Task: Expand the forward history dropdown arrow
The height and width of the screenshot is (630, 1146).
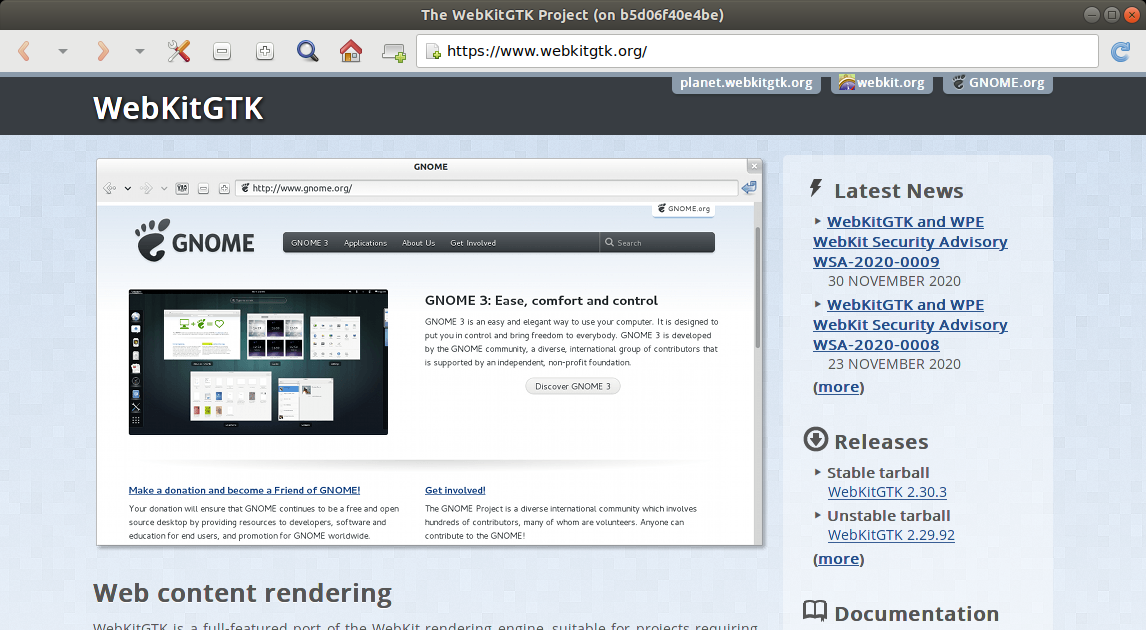Action: (x=138, y=50)
